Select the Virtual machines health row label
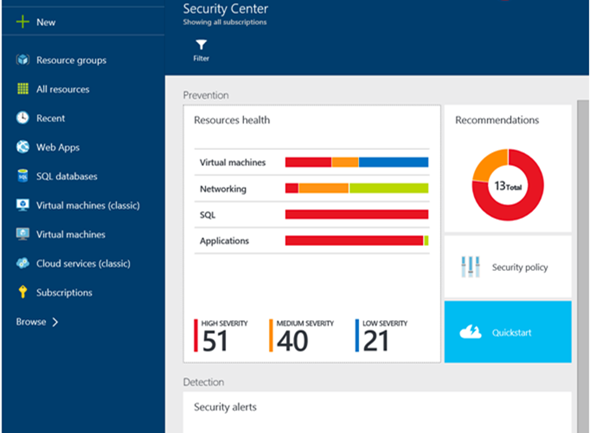590x433 pixels. 233,163
